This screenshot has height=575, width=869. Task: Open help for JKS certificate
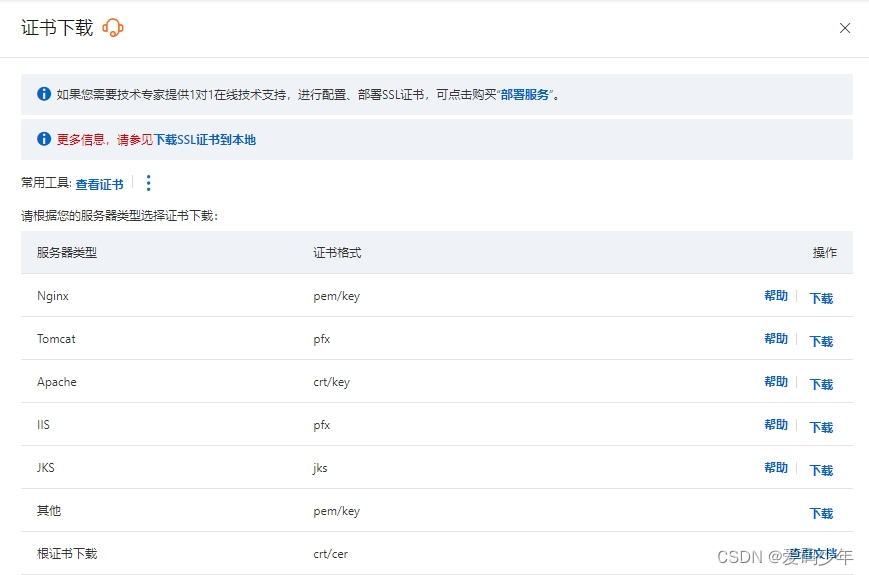[776, 468]
